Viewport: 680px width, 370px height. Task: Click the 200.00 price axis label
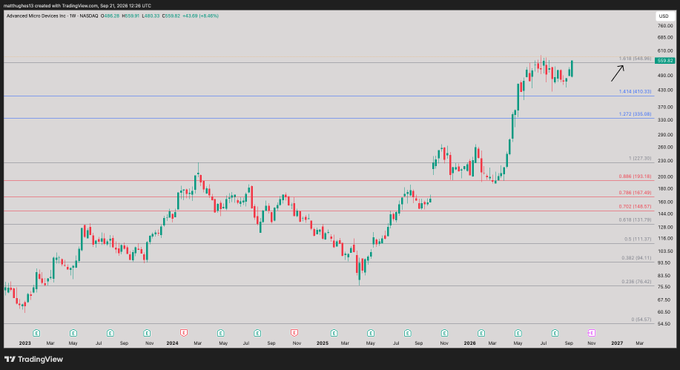[x=665, y=177]
